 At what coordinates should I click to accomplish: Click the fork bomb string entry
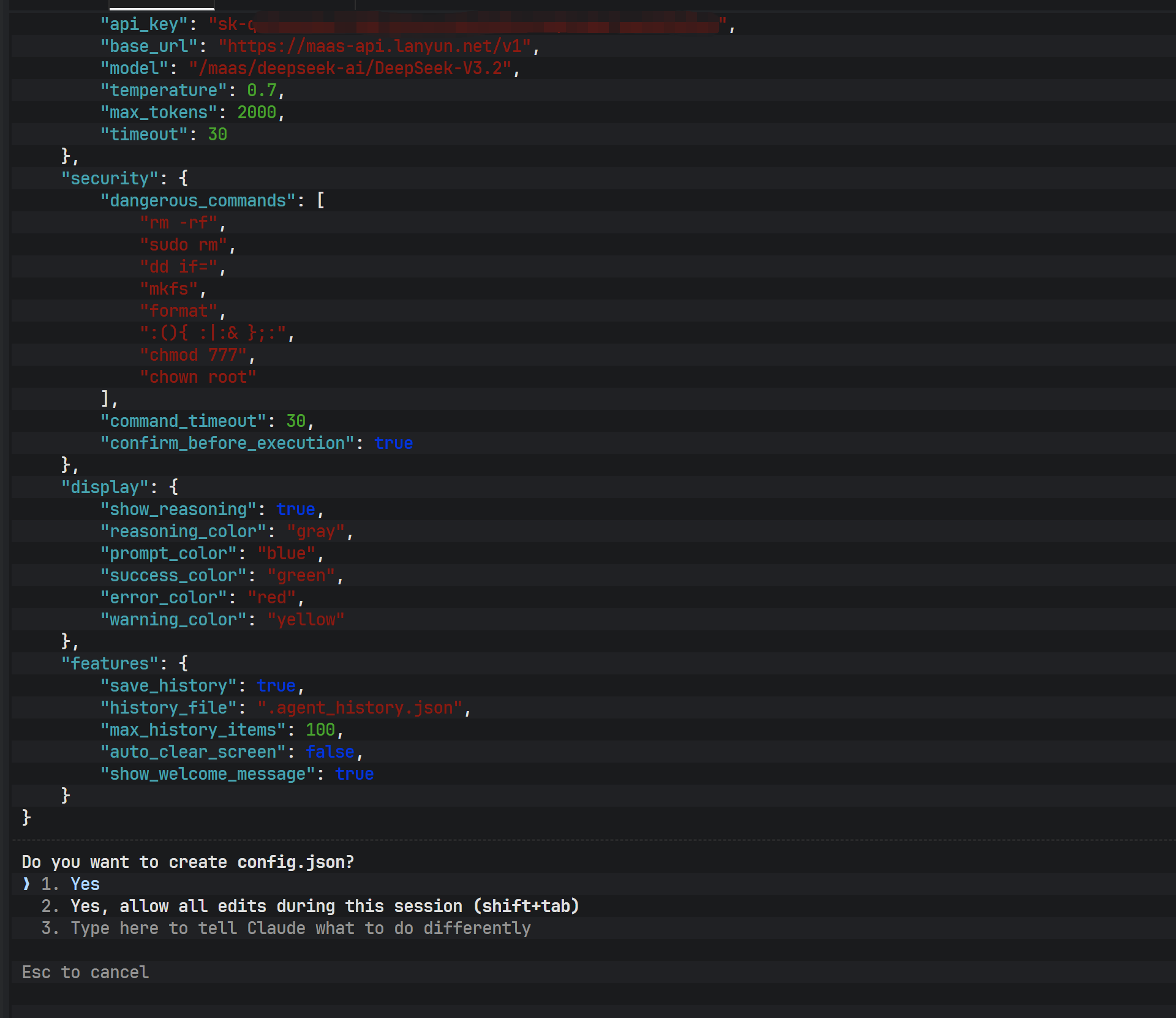(213, 333)
